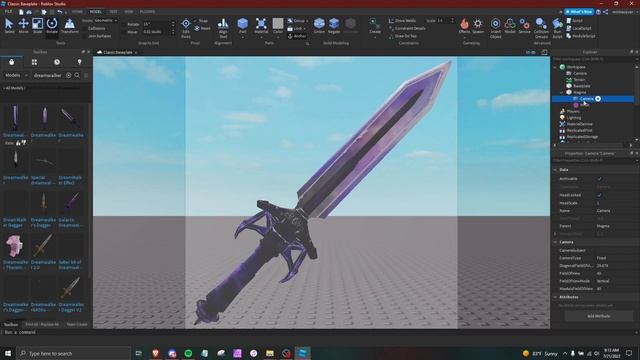Click the Negate solid modeling icon
The height and width of the screenshot is (360, 640).
pos(334,25)
